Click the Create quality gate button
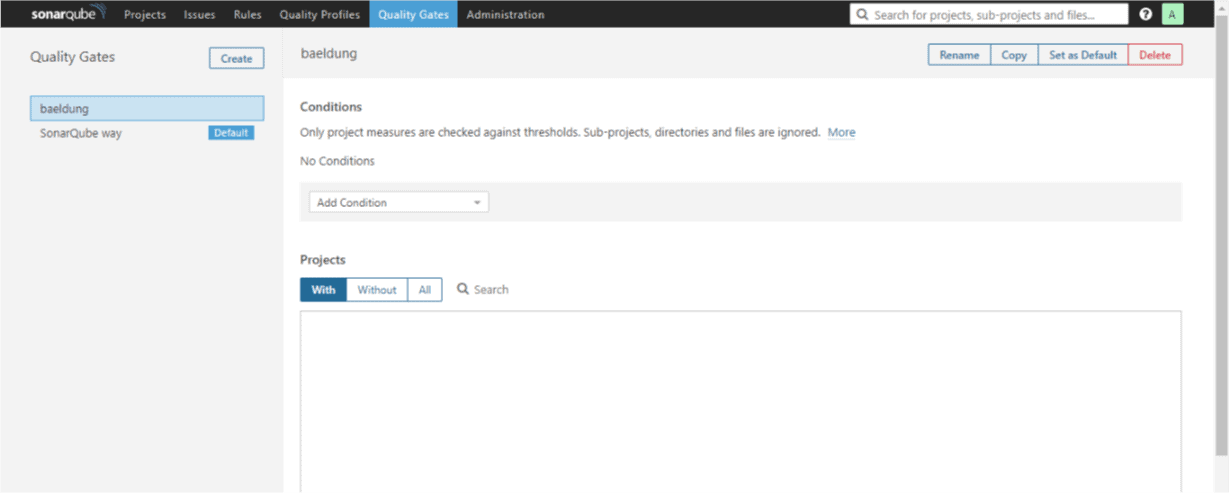The height and width of the screenshot is (493, 1229). 237,58
